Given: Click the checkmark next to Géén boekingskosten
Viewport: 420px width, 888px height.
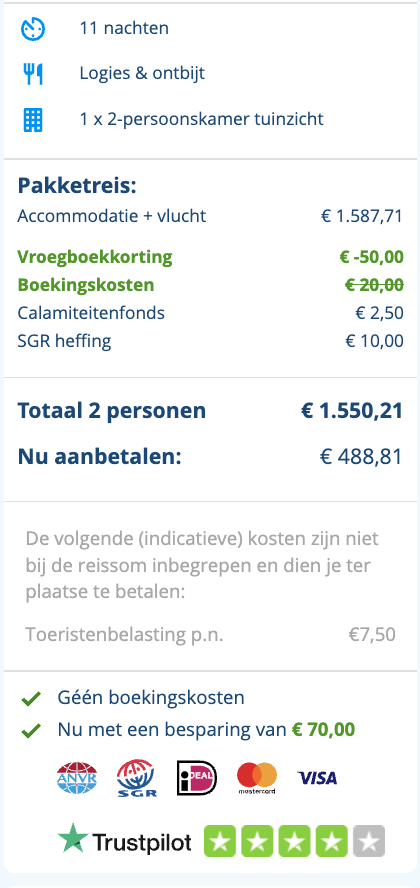Looking at the screenshot, I should tap(31, 699).
